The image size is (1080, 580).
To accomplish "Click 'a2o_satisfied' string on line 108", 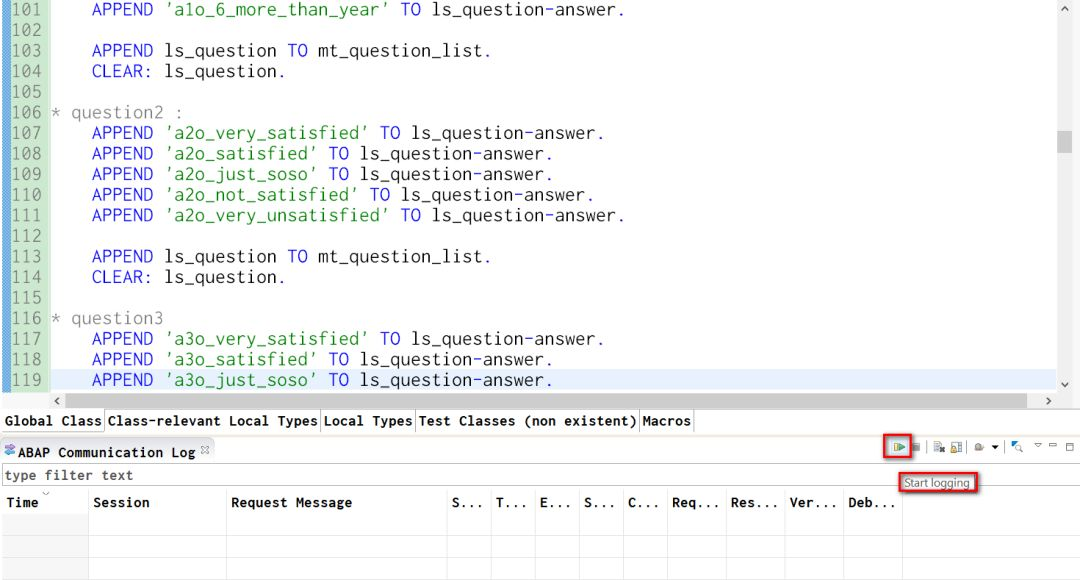I will pos(241,154).
